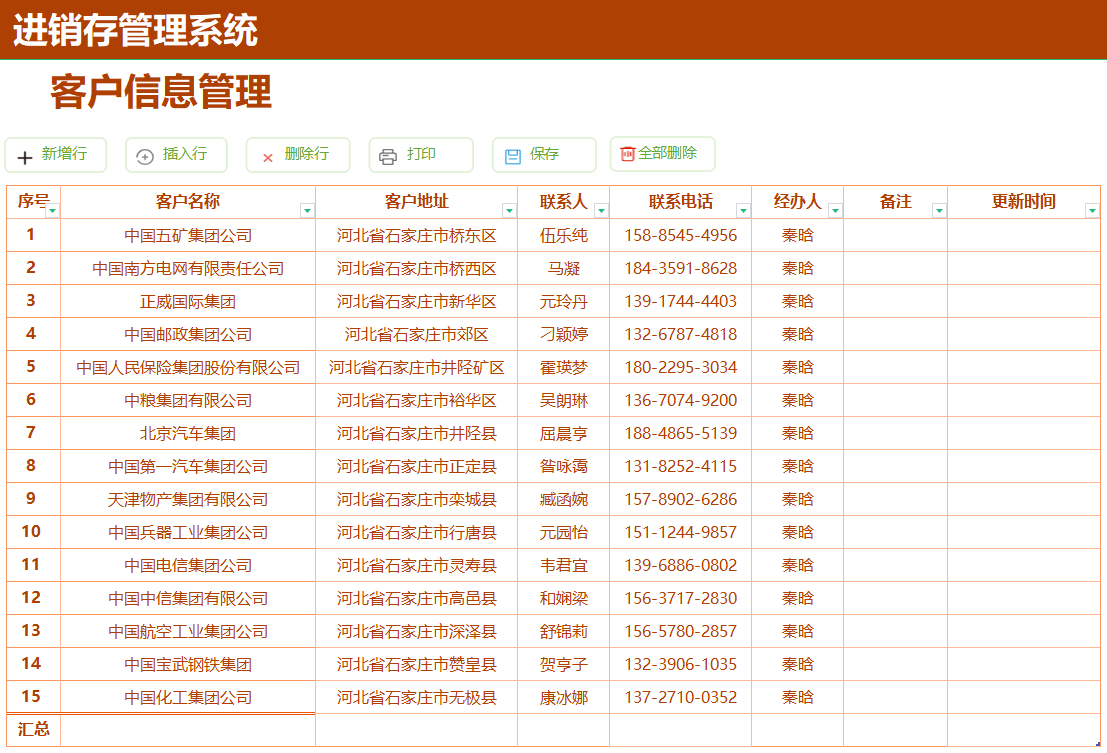Screen dimensions: 1107x753
Task: Open the 备注 column filter dropdown
Action: [x=939, y=211]
